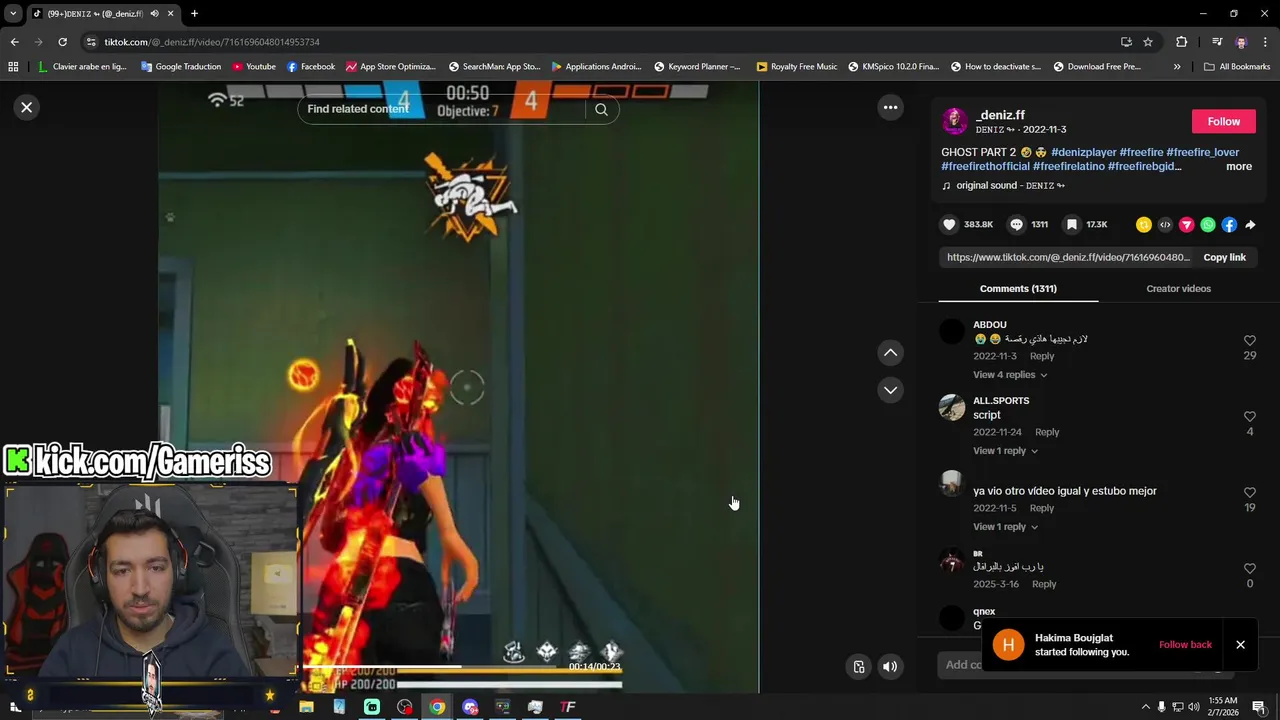Open comments via the speech bubble icon
Image resolution: width=1280 pixels, height=720 pixels.
(1016, 225)
